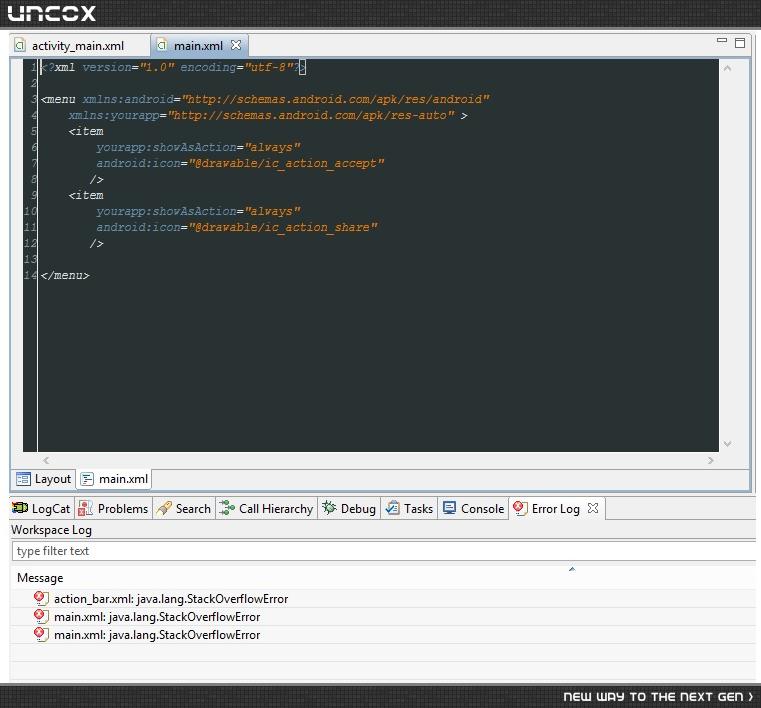Viewport: 761px width, 708px height.
Task: Click the horizontal scroll right arrow
Action: 711,460
